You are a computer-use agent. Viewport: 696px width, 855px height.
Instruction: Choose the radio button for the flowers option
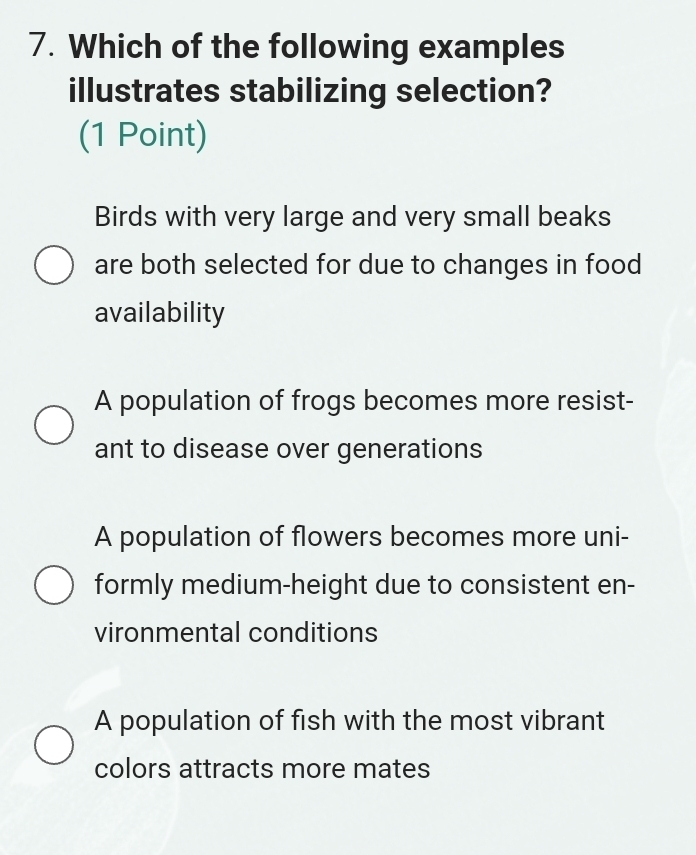click(54, 584)
